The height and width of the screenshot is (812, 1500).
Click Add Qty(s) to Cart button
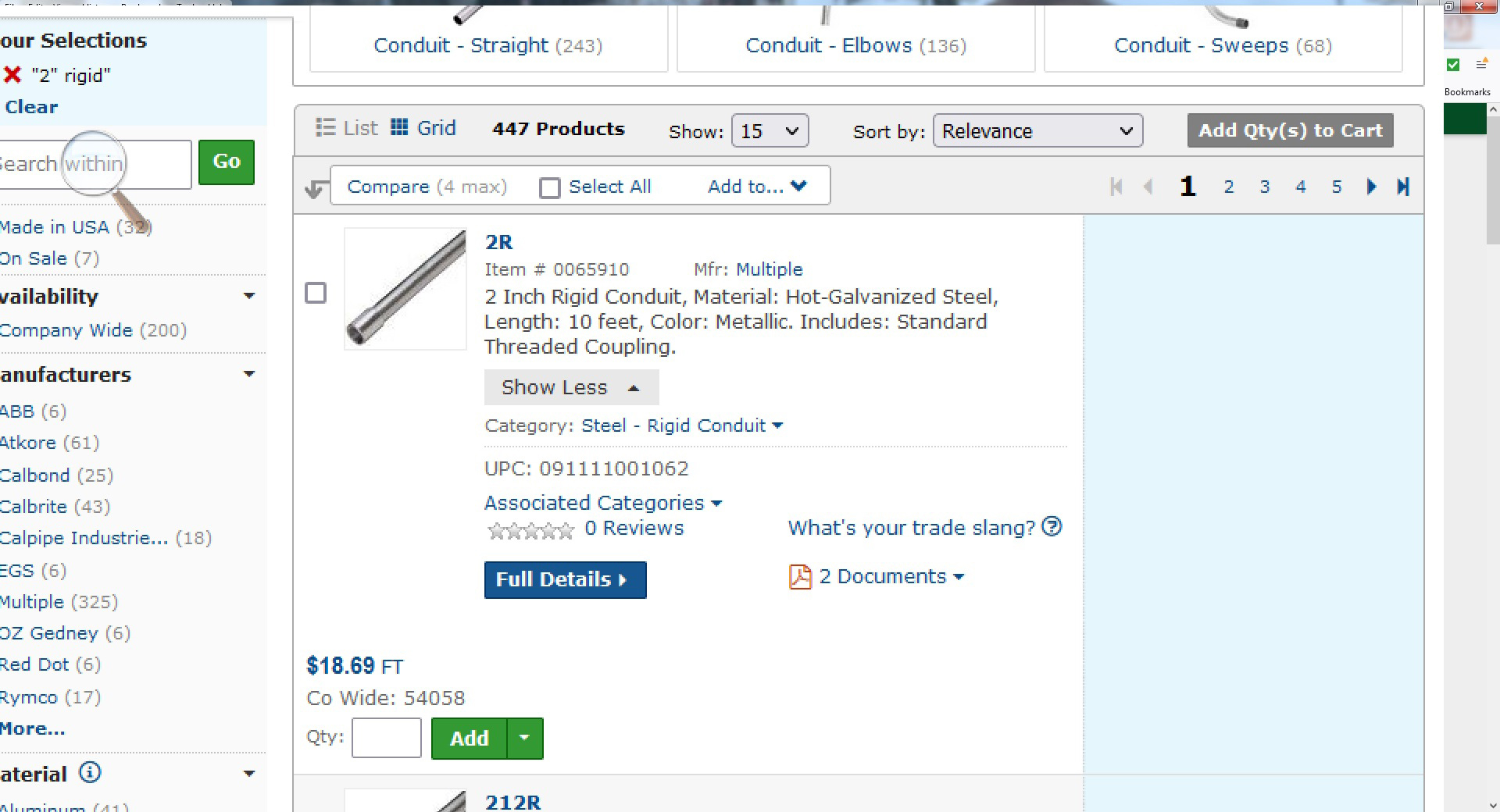tap(1290, 130)
